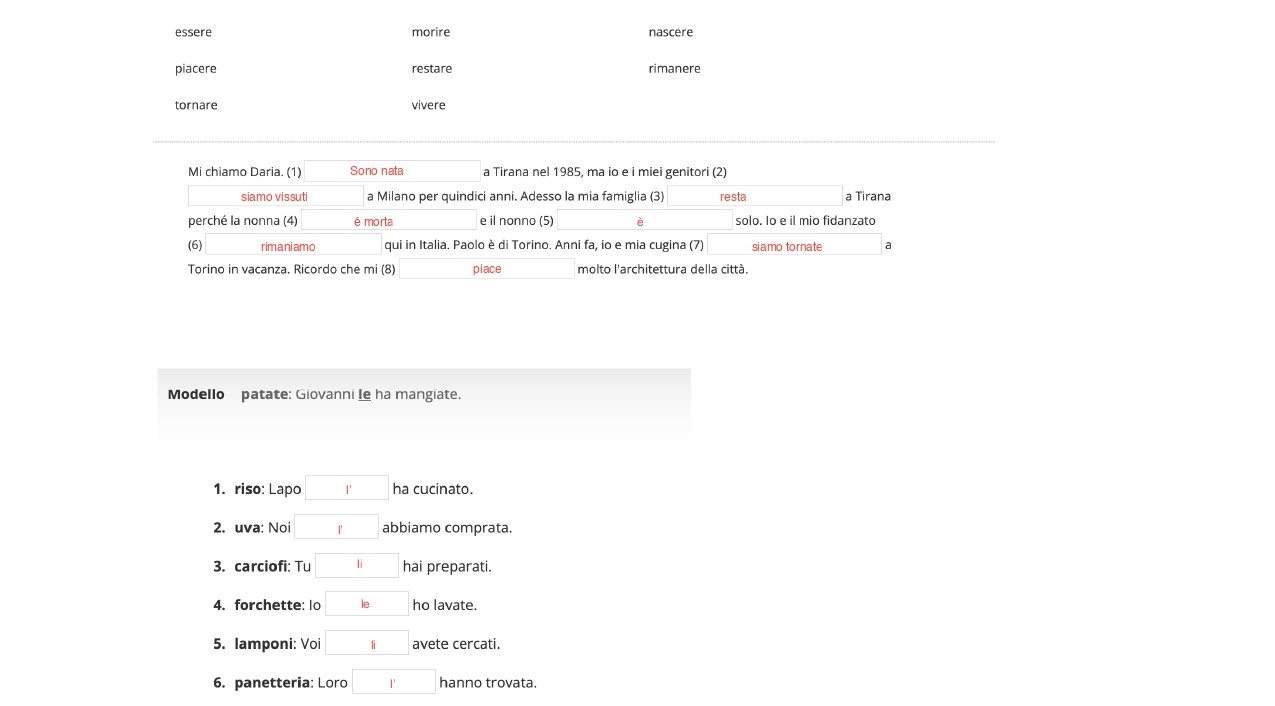Focus the 'é morta' input box

(x=388, y=221)
